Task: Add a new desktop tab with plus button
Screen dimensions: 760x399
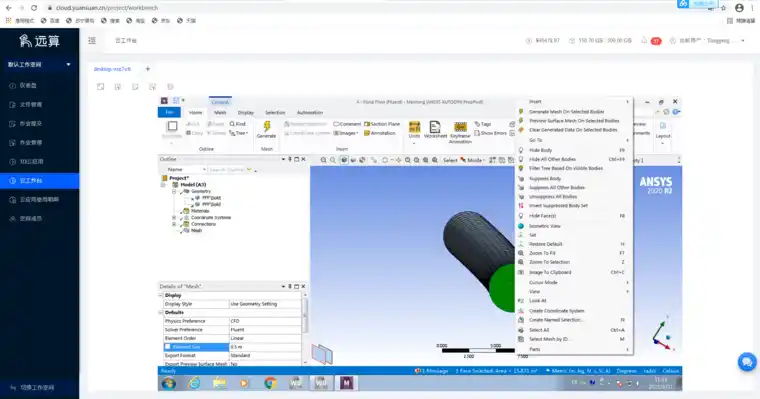Action: tap(148, 69)
